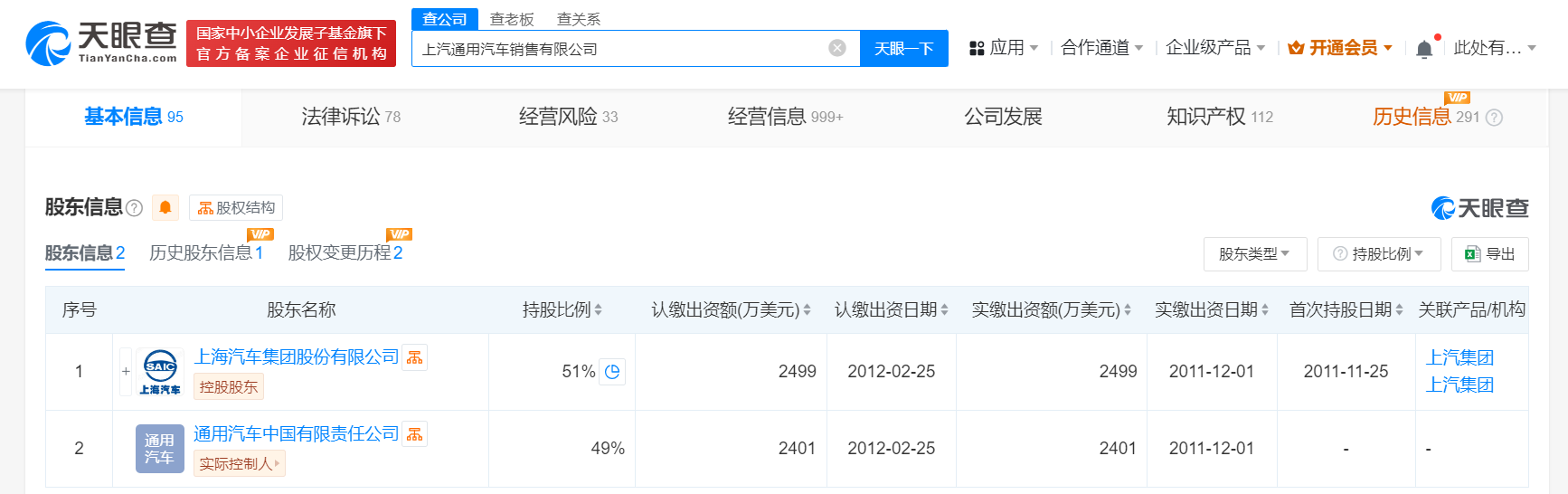This screenshot has width=1568, height=494.
Task: Sort by 首次持股日期 column header
Action: [1346, 310]
